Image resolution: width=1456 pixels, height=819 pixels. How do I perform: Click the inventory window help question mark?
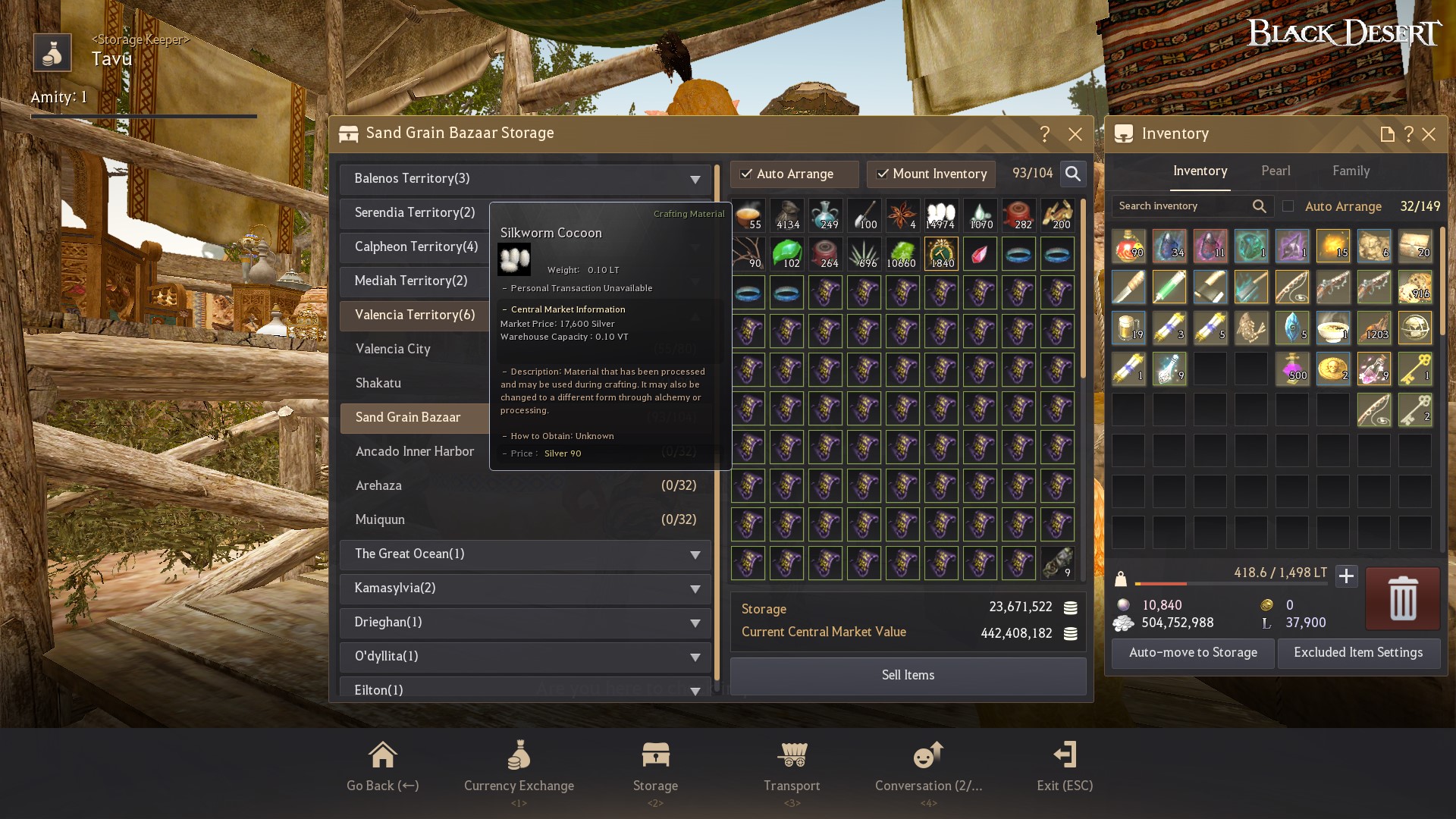pos(1408,134)
